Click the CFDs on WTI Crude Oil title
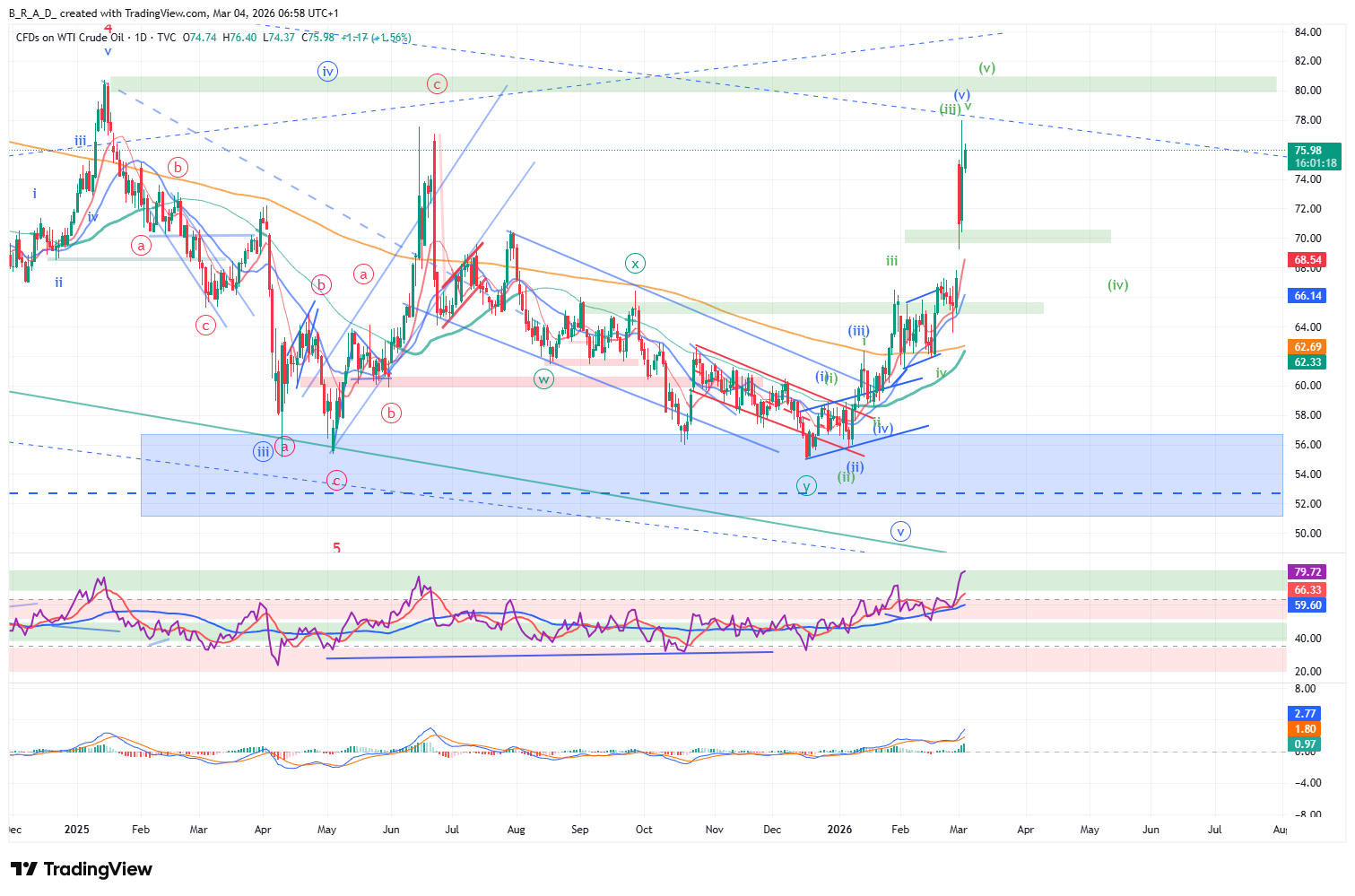Image resolution: width=1355 pixels, height=896 pixels. (70, 38)
